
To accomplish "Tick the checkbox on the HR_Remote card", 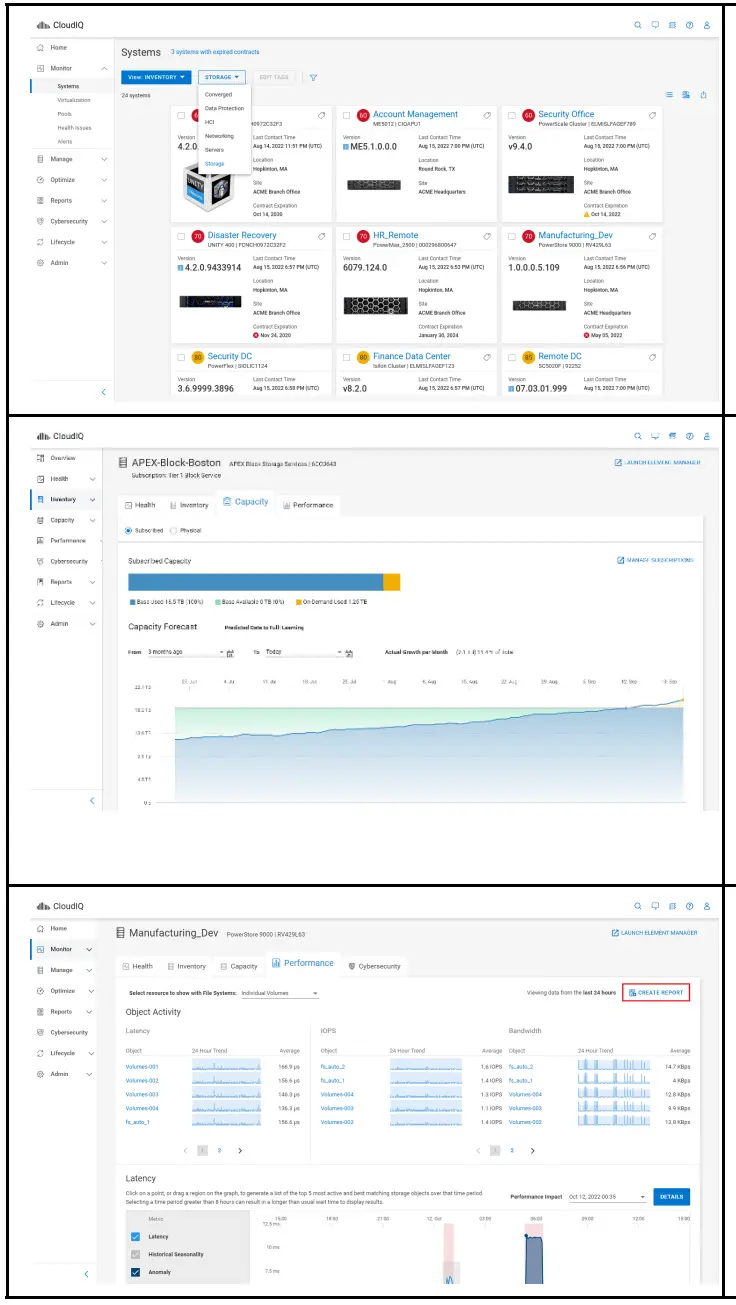I will [x=346, y=238].
